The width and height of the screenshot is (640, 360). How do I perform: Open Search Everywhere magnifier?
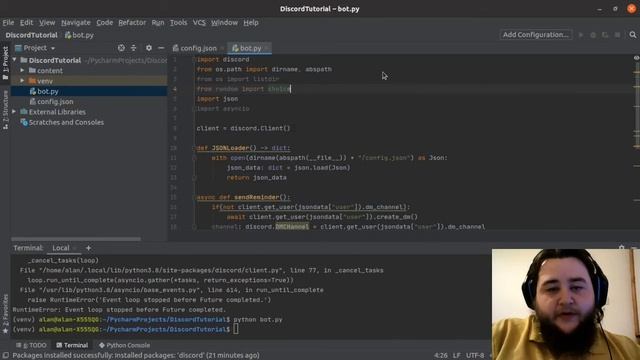pos(633,35)
